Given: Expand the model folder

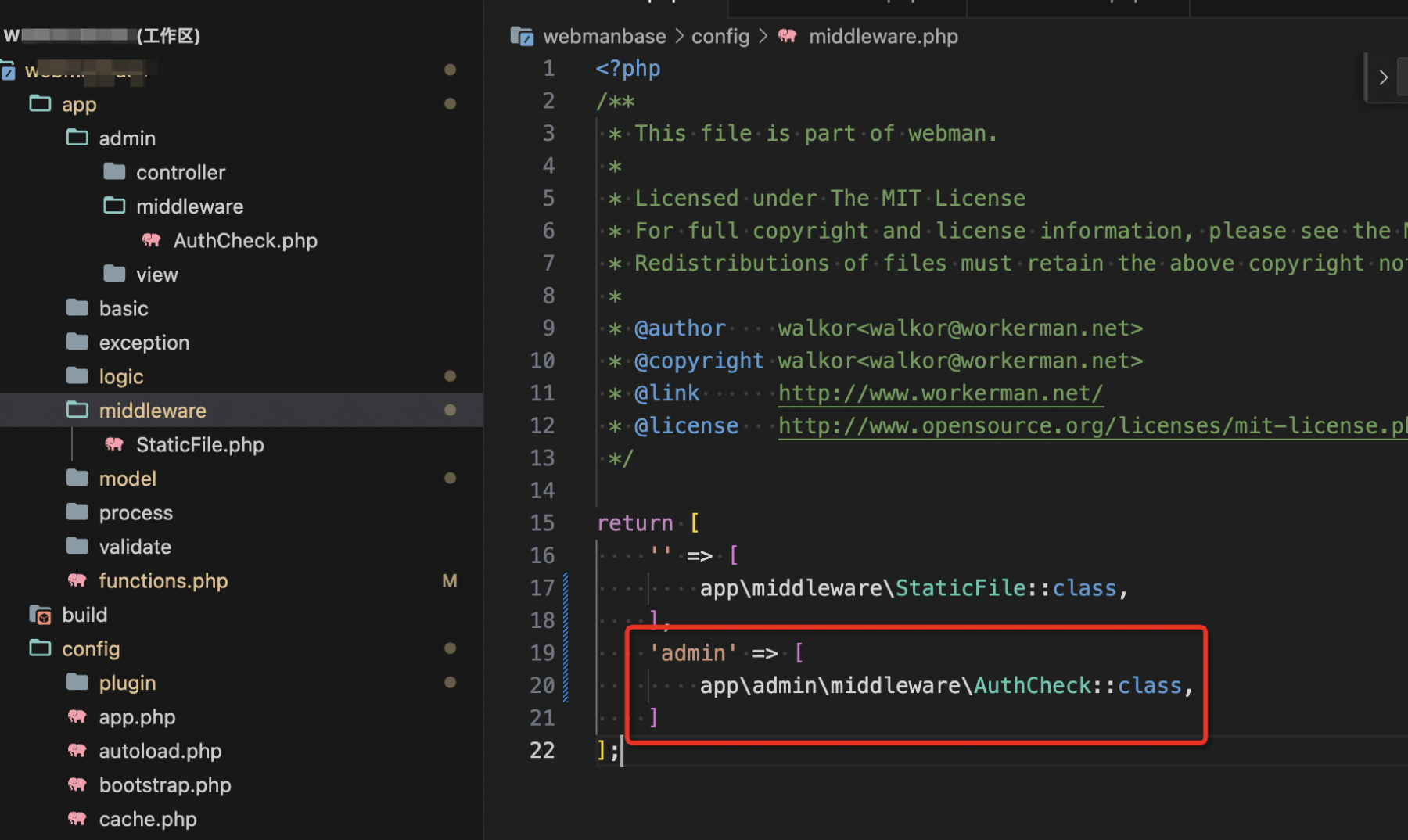Looking at the screenshot, I should coord(128,479).
